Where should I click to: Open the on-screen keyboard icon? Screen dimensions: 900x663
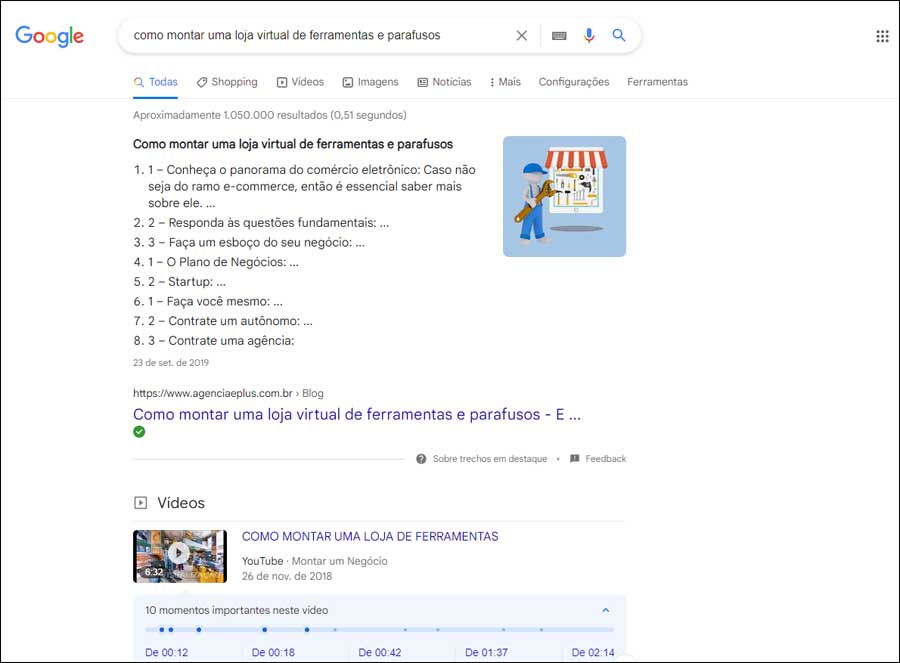[558, 36]
